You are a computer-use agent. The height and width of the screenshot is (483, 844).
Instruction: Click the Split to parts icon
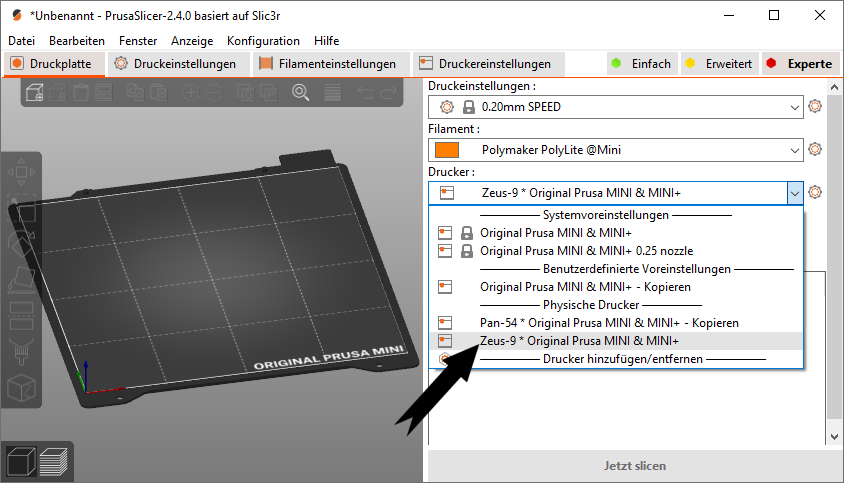point(269,92)
